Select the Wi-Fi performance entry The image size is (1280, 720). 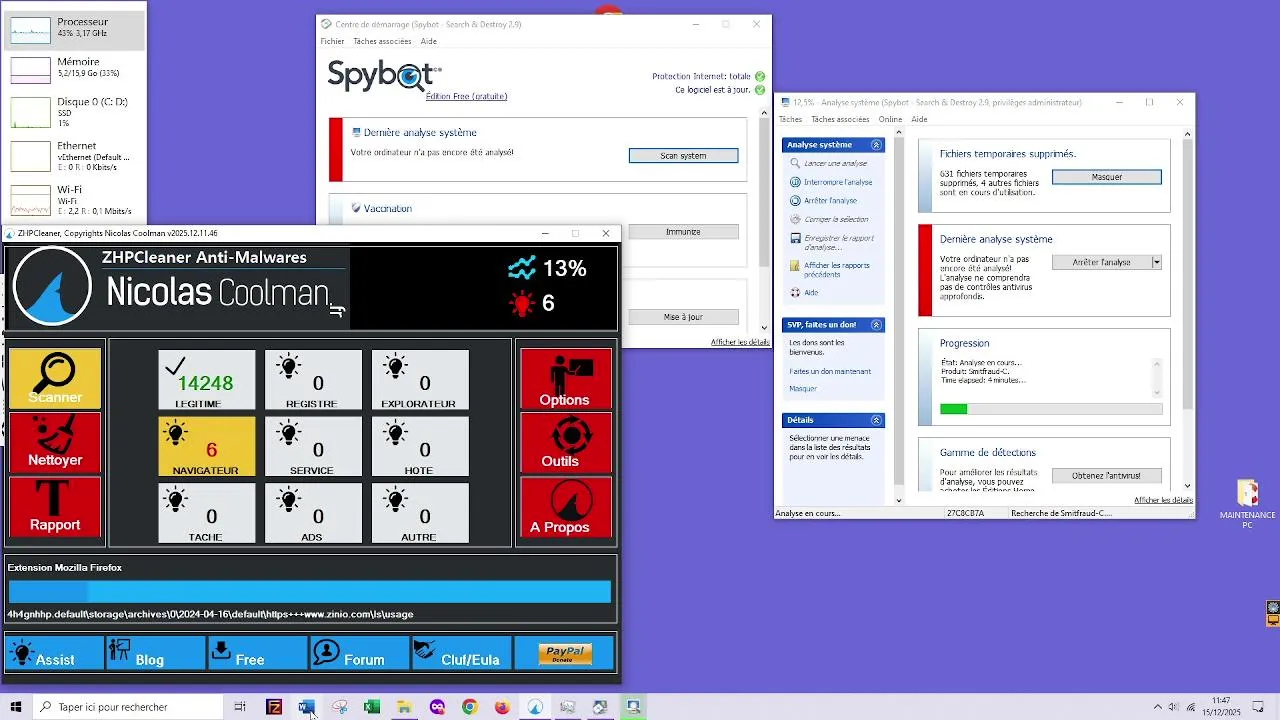pos(73,199)
